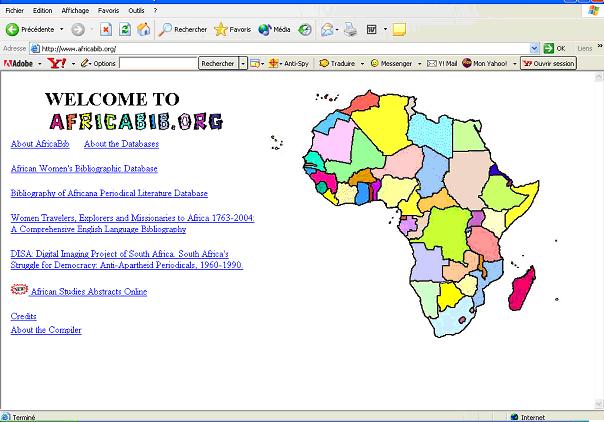Image resolution: width=604 pixels, height=422 pixels.
Task: Go to the home page icon
Action: coord(143,29)
